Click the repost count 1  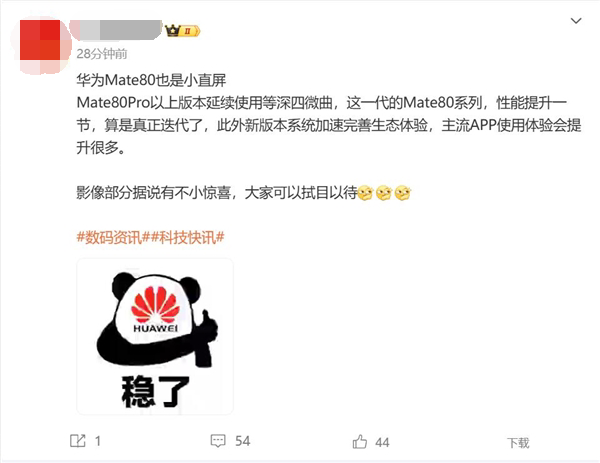pyautogui.click(x=98, y=441)
